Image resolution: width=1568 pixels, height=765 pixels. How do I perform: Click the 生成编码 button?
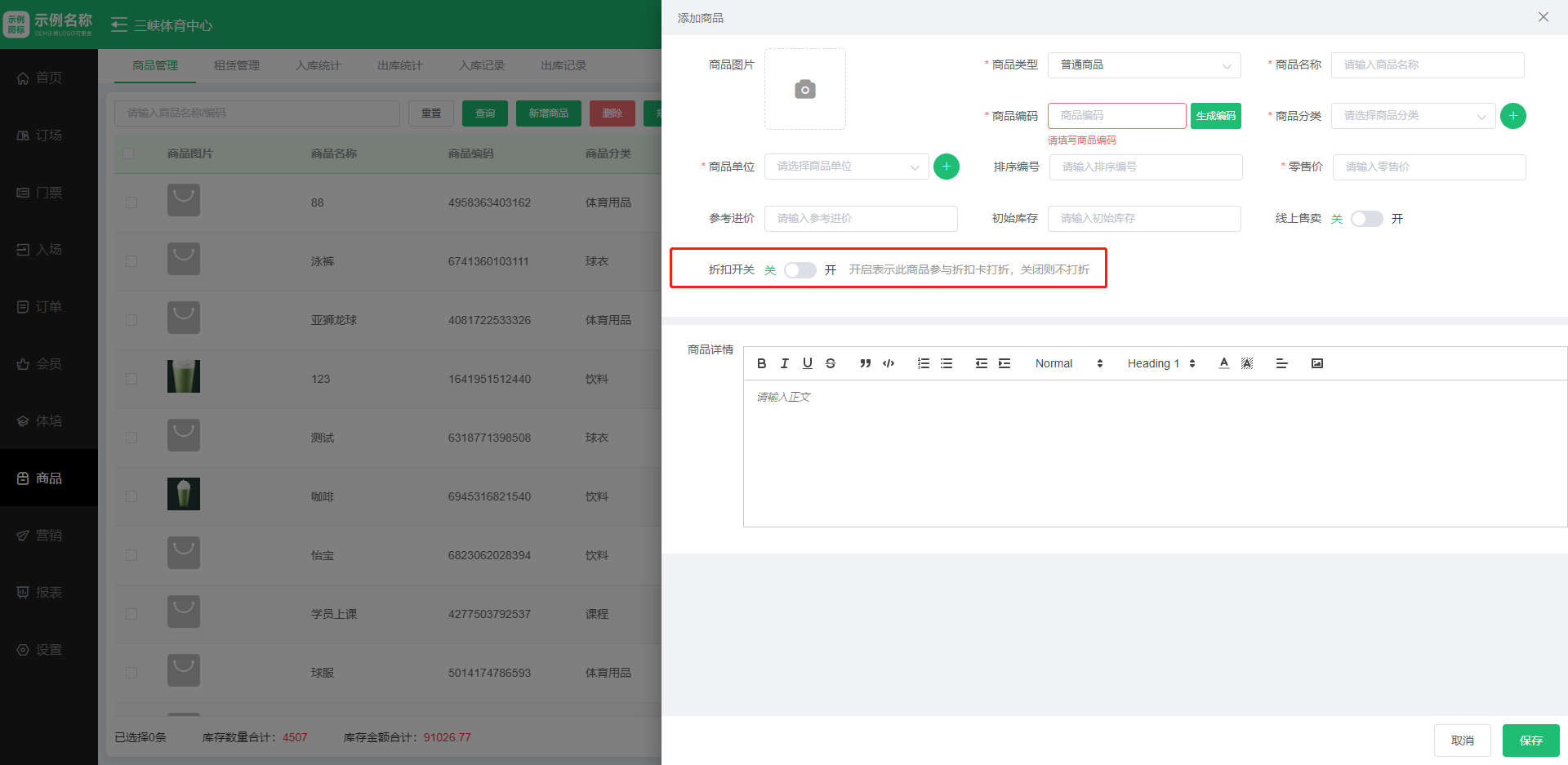1215,116
